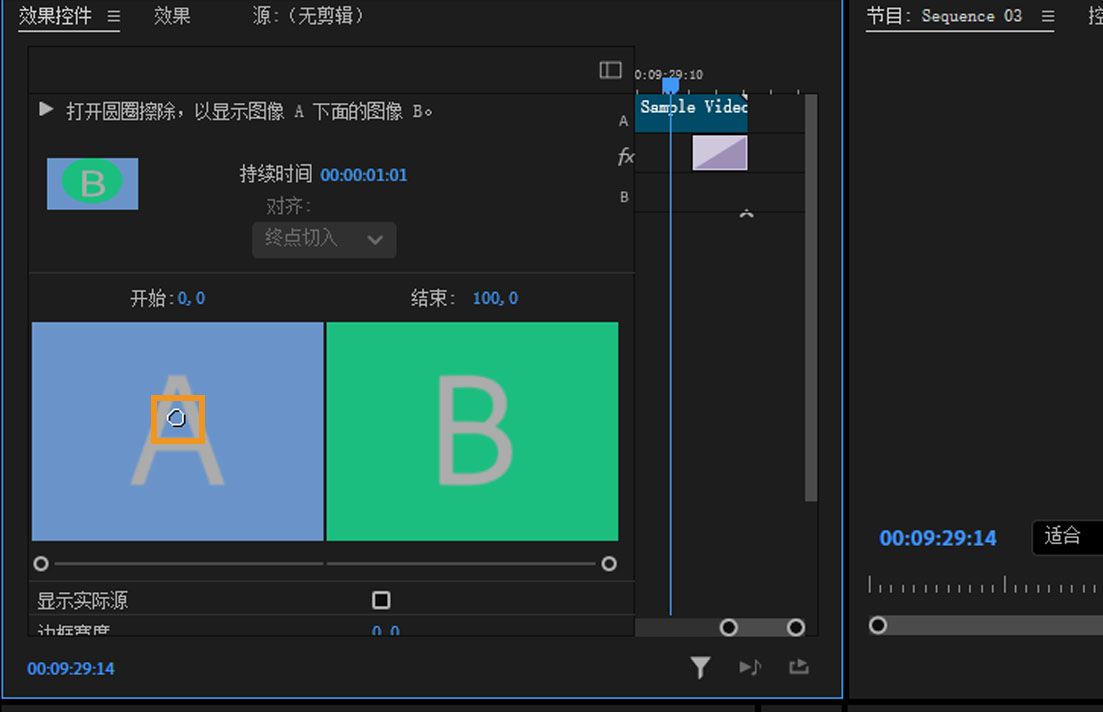The height and width of the screenshot is (712, 1103).
Task: Click the export icon in the bottom corner
Action: 798,667
